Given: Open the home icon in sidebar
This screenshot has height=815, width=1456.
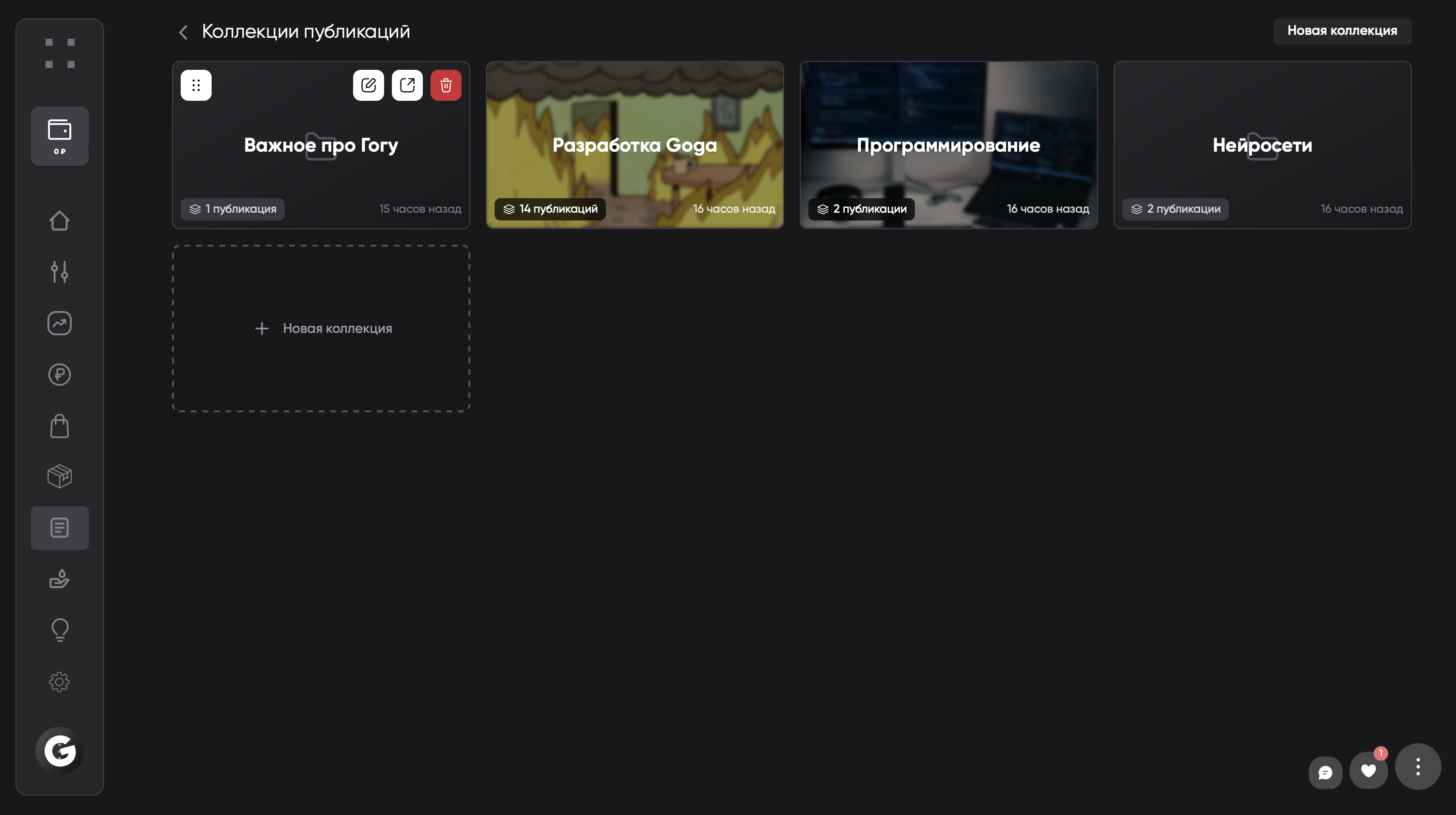Looking at the screenshot, I should pos(60,220).
